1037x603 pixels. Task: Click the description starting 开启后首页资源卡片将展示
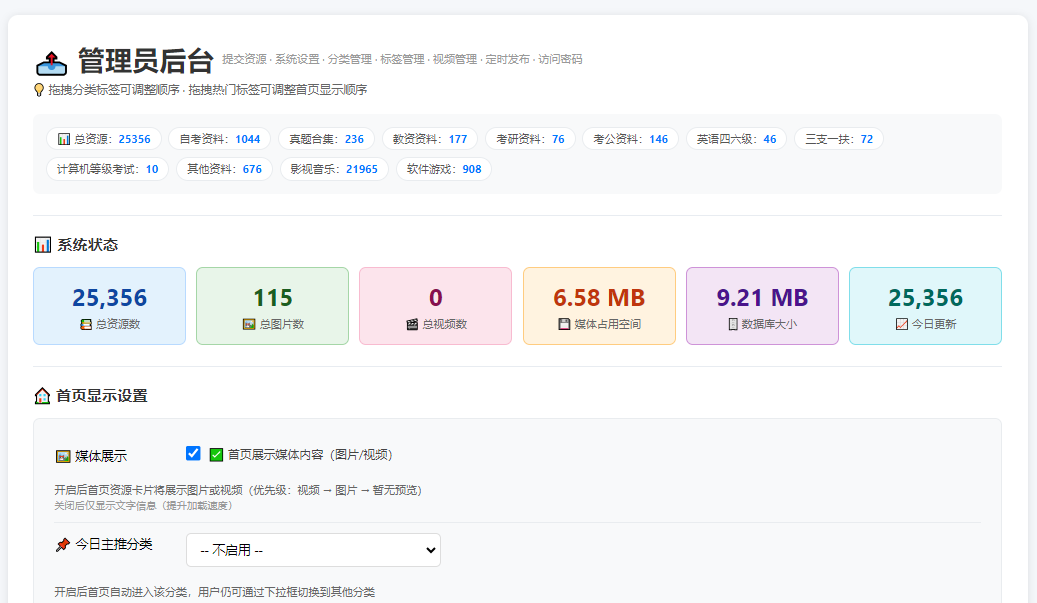point(238,490)
